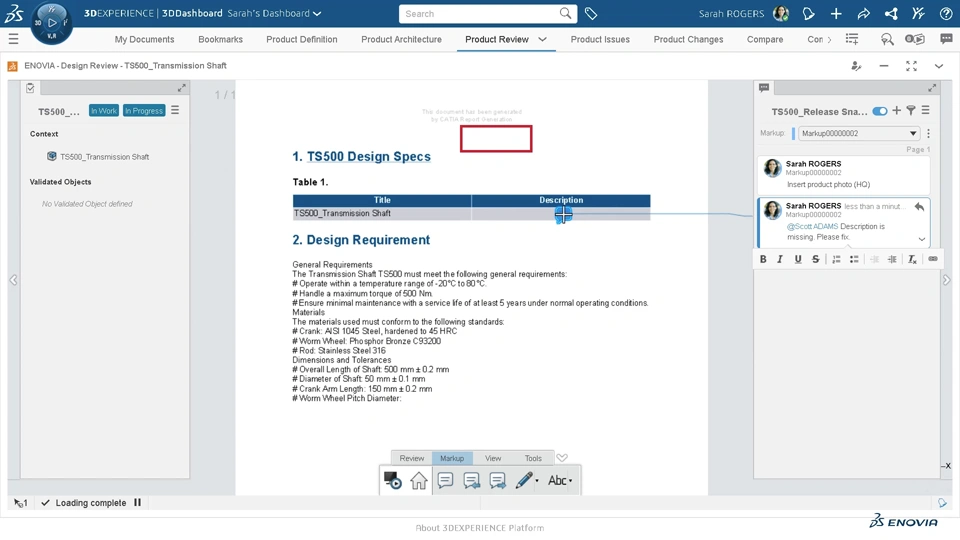960x540 pixels.
Task: Insert bulleted list in comment
Action: tap(854, 259)
